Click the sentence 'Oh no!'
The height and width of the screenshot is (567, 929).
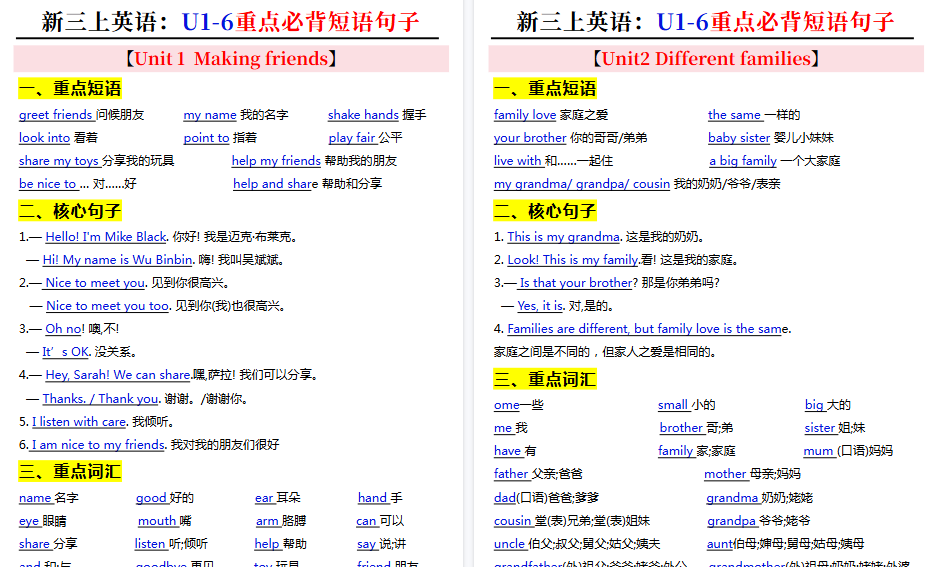(x=65, y=329)
